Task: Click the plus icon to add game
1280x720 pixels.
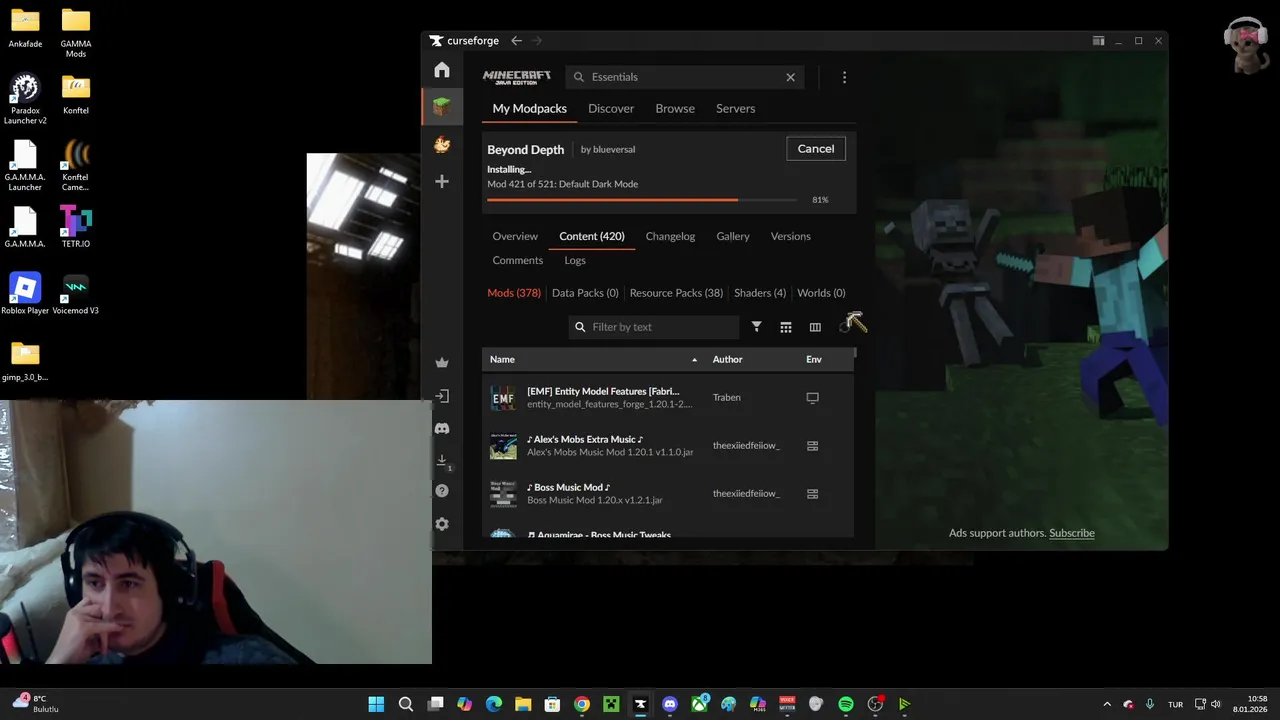Action: point(442,181)
